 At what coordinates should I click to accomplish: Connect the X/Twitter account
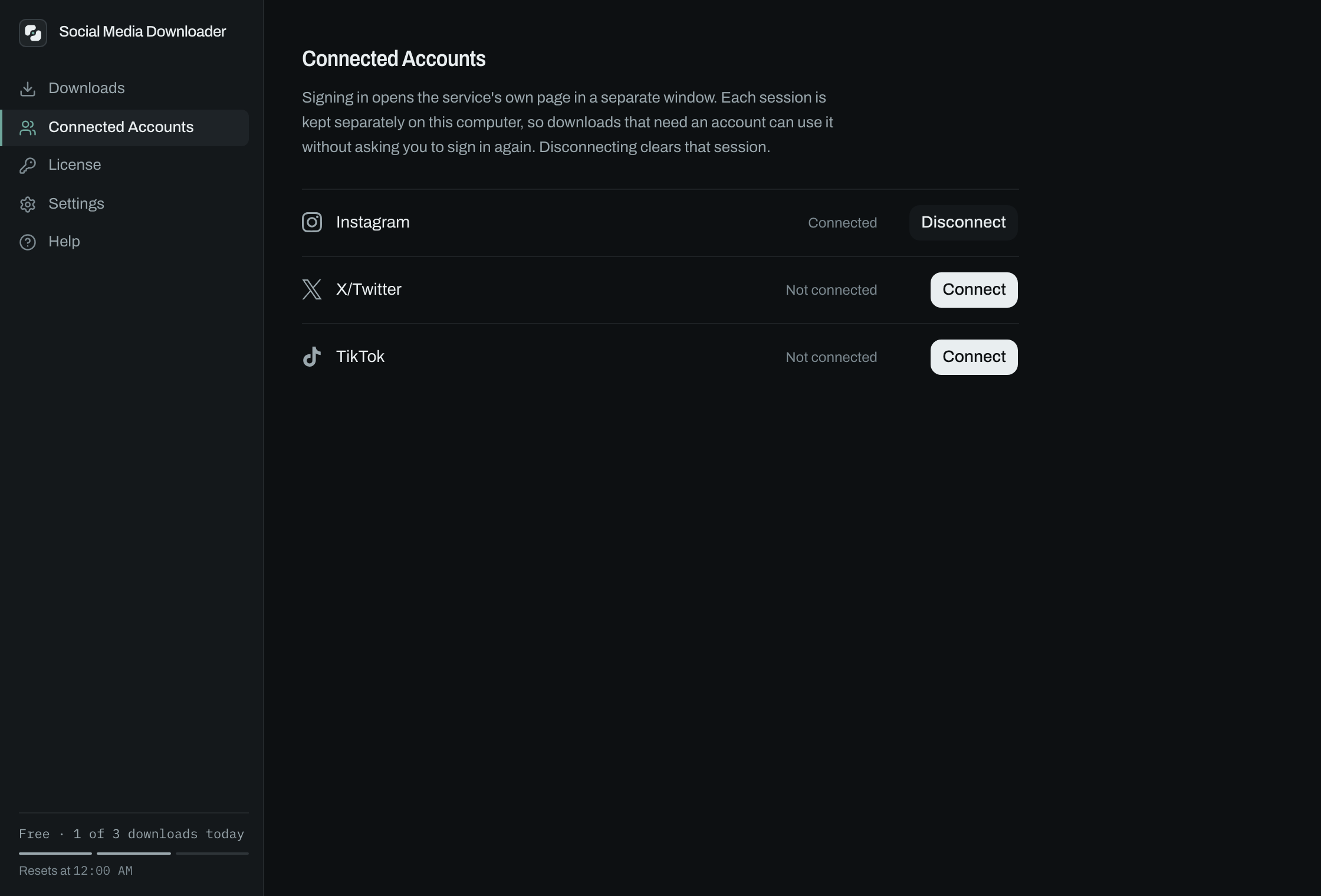(974, 289)
